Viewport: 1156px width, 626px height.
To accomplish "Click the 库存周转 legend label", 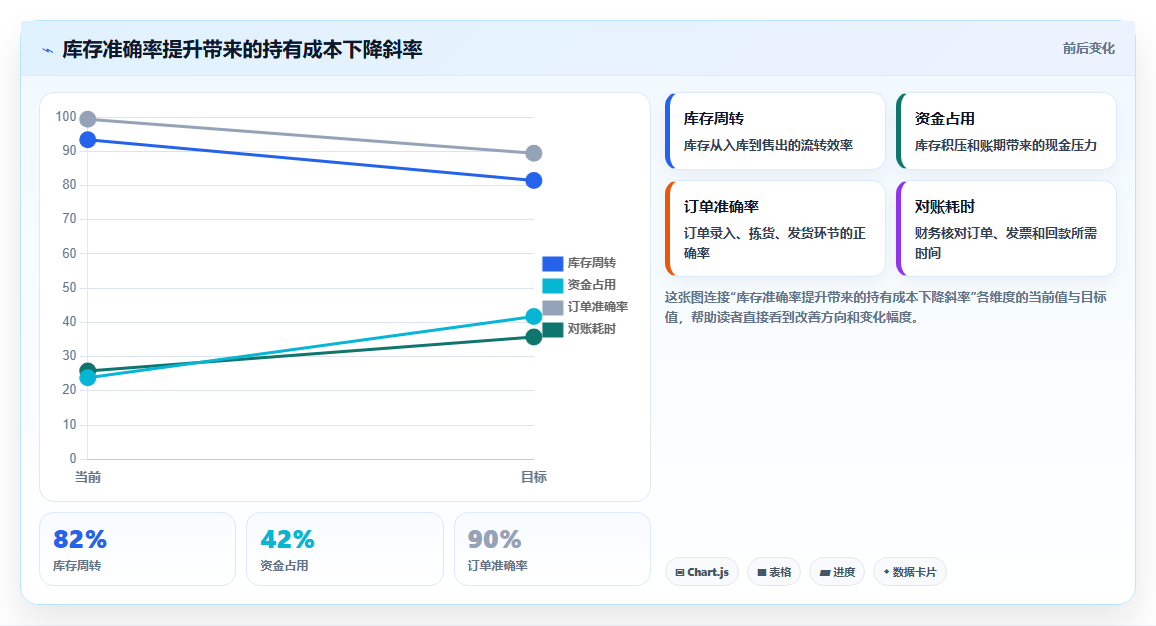I will [591, 263].
